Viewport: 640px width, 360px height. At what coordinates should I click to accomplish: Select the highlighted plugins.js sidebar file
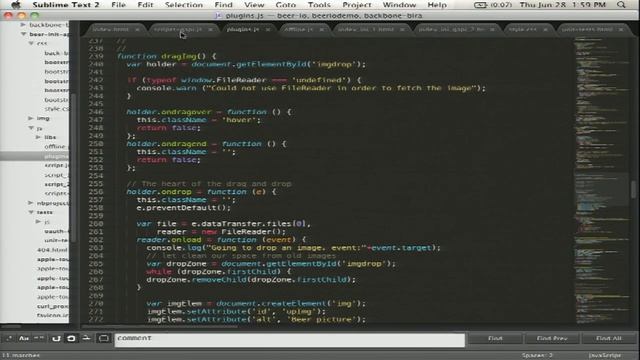pyautogui.click(x=35, y=156)
